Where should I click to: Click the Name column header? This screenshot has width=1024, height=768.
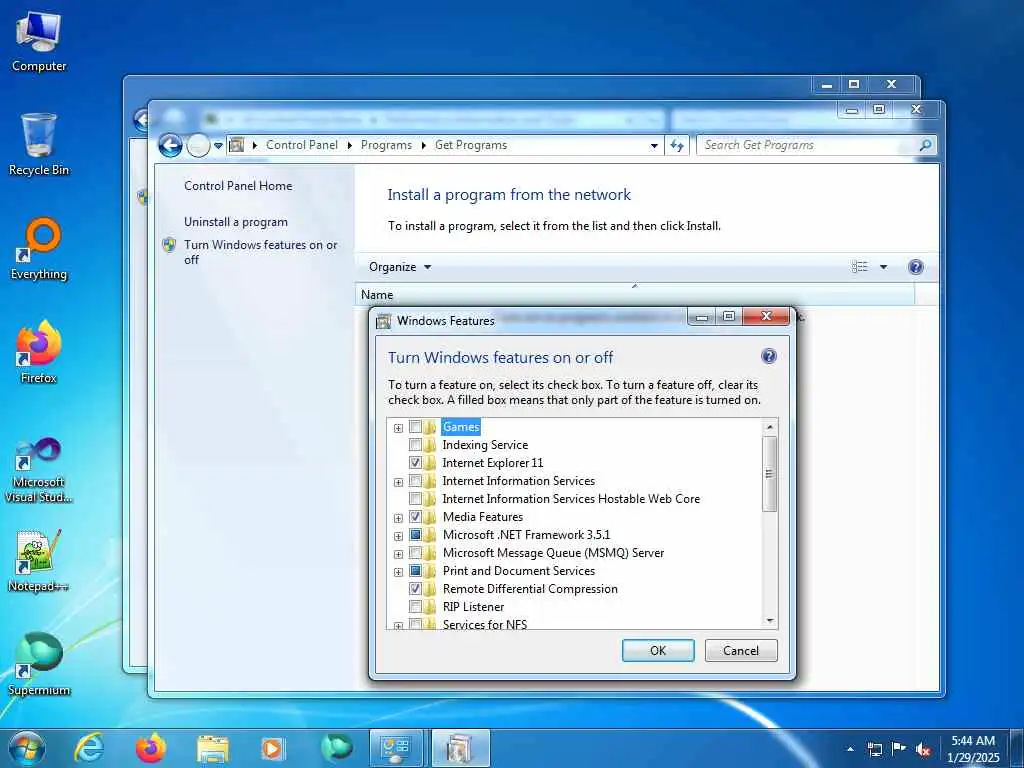pos(635,295)
